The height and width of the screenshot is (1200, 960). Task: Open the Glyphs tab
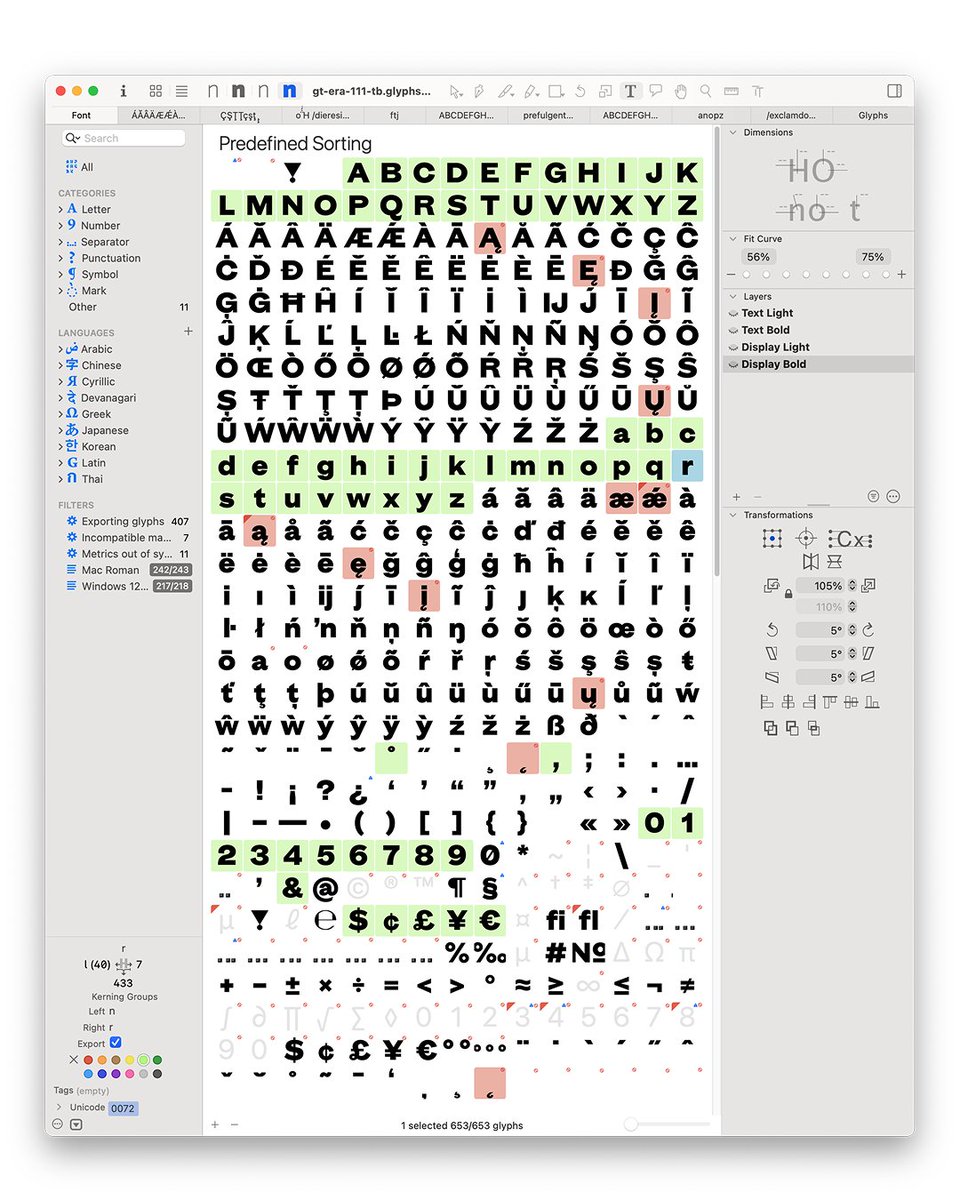tap(873, 115)
